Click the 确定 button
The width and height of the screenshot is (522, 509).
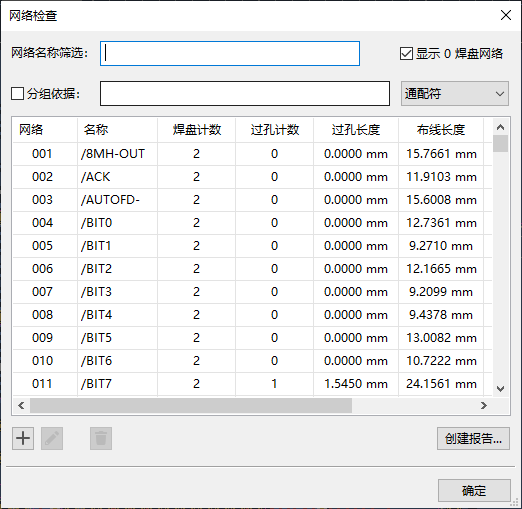tap(474, 491)
